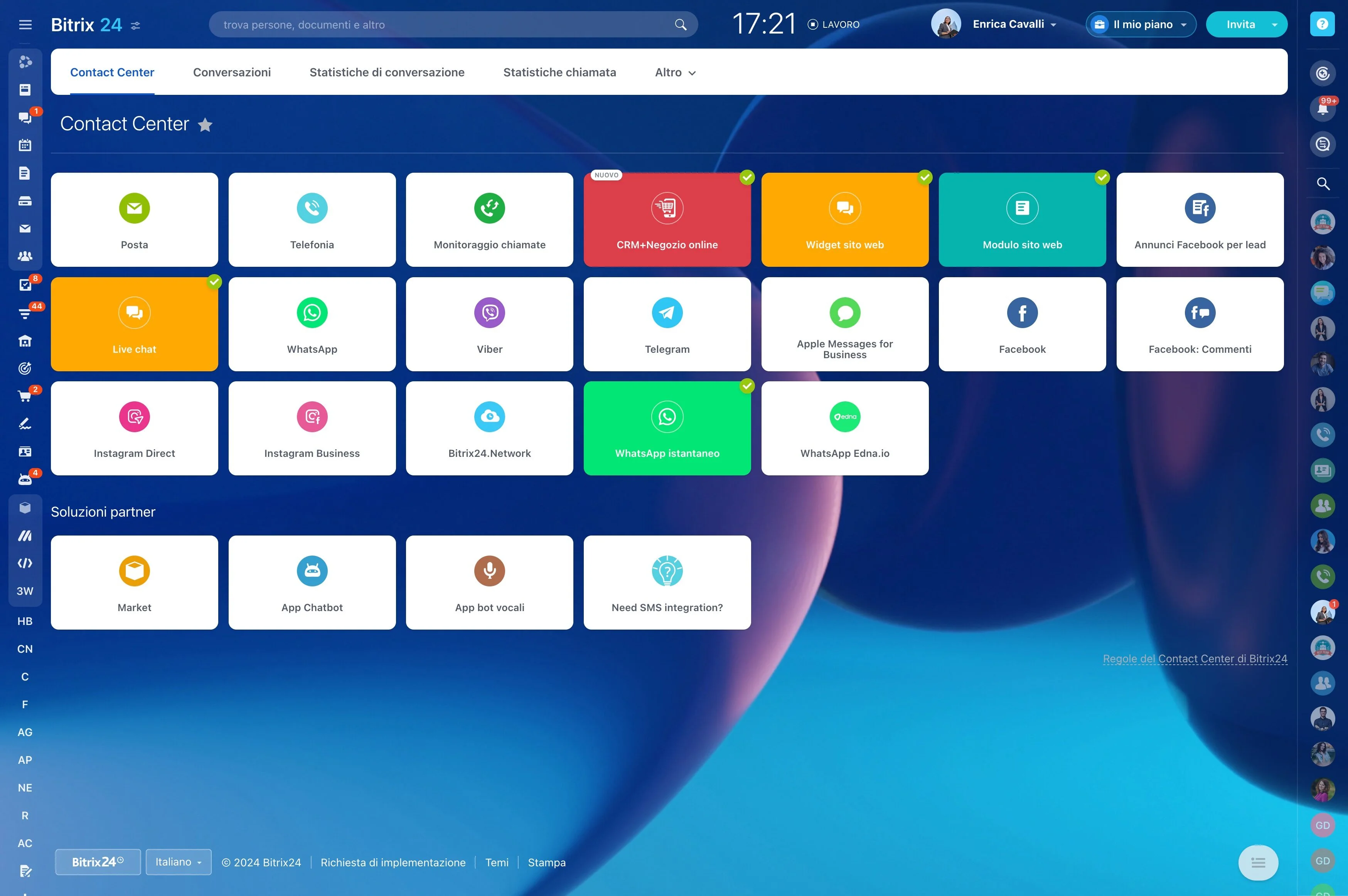Open the CRM+Negozio online tile
This screenshot has height=896, width=1348.
click(667, 219)
